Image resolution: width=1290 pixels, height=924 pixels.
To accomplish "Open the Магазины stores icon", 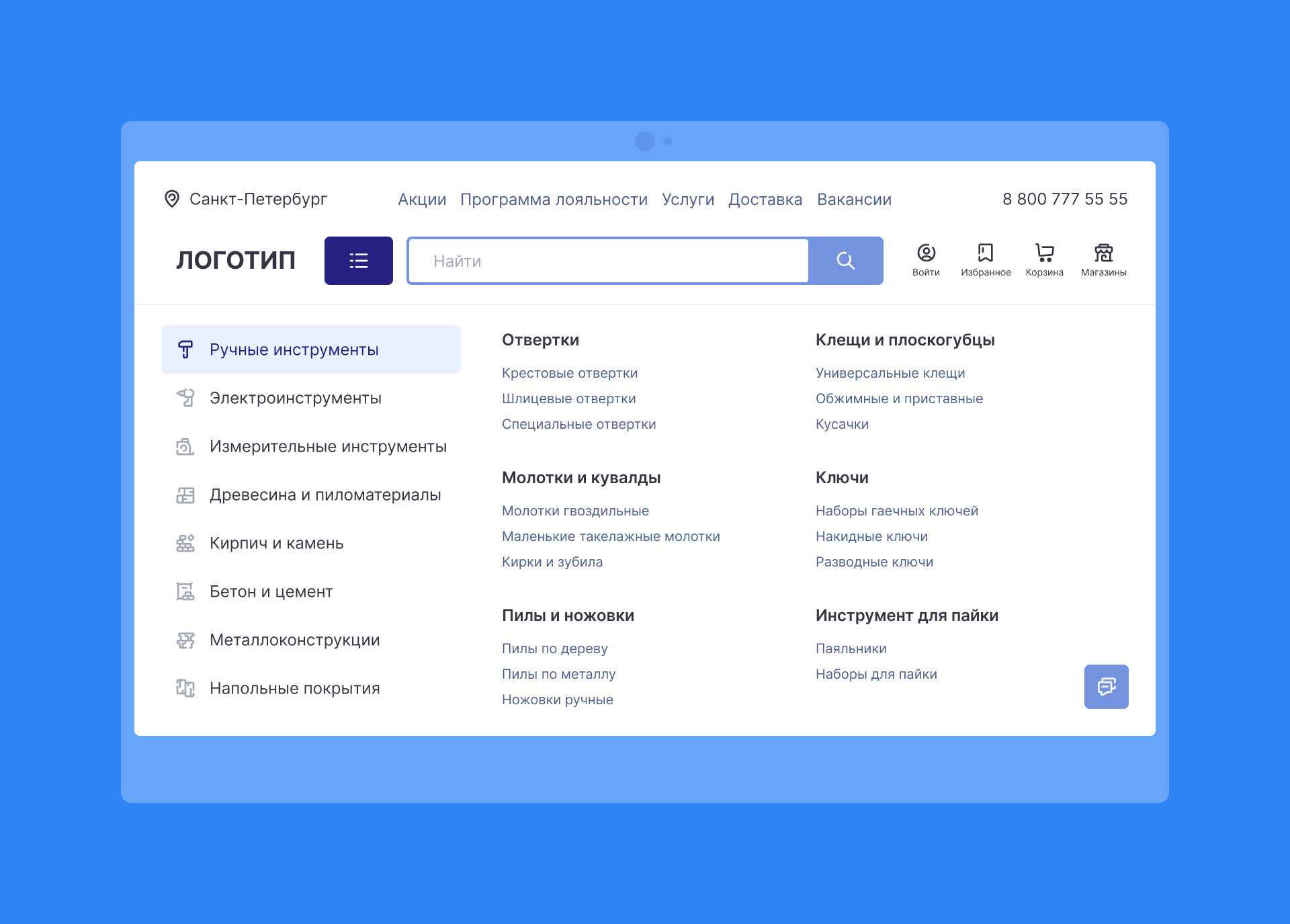I will click(x=1104, y=254).
